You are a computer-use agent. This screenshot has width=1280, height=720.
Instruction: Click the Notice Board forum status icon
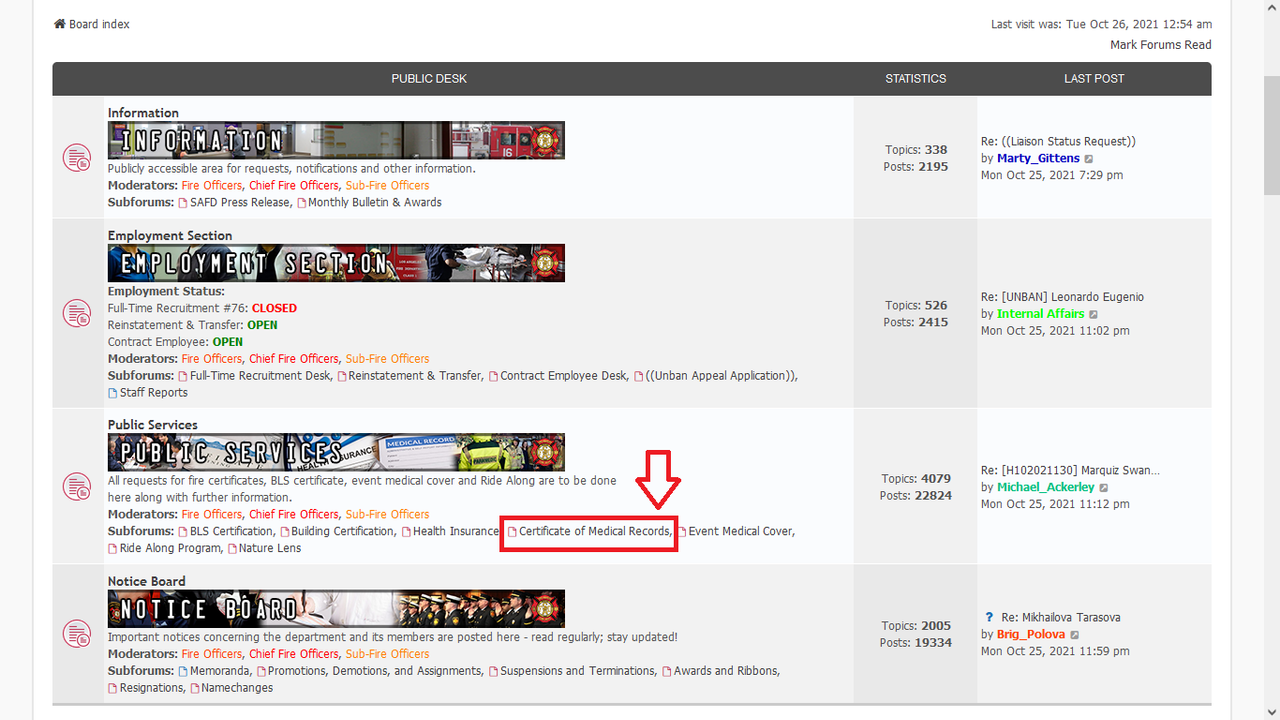77,634
